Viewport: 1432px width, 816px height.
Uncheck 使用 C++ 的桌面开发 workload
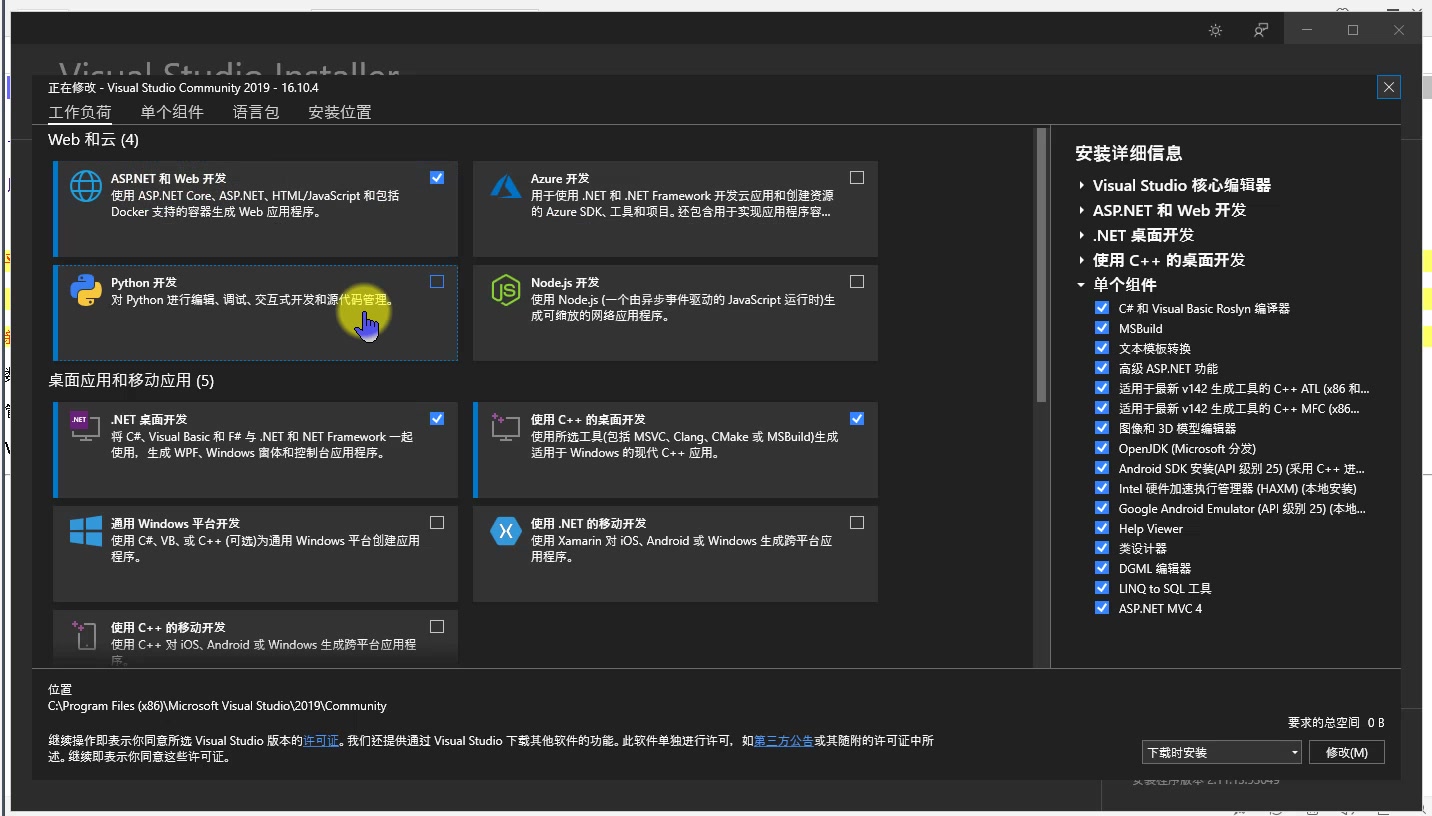(857, 418)
